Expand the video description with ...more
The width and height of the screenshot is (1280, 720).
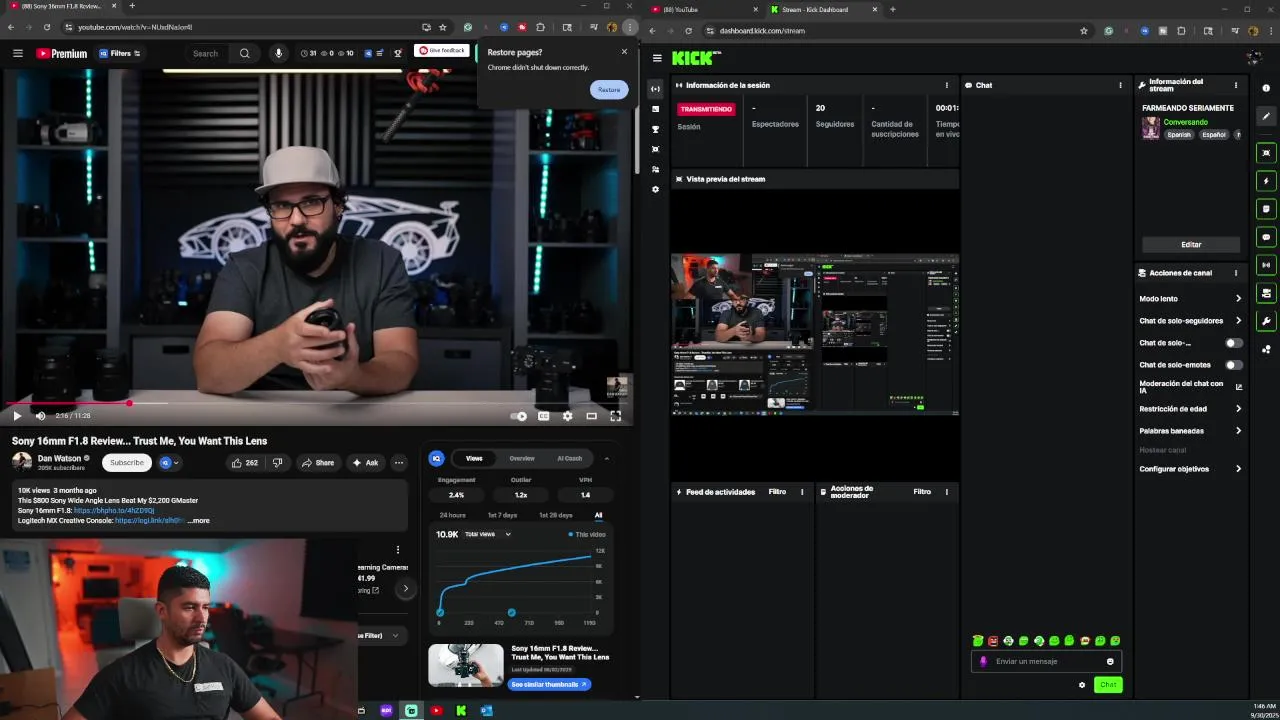[x=198, y=520]
